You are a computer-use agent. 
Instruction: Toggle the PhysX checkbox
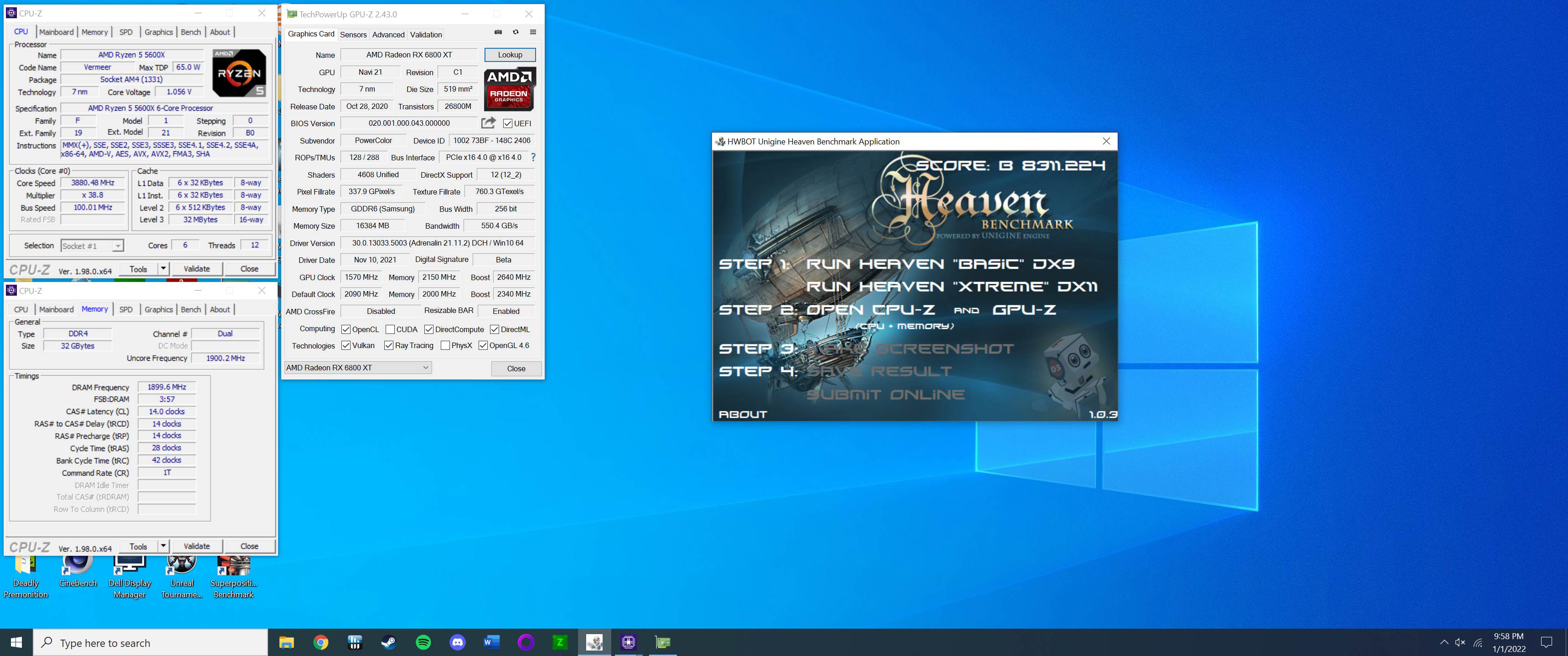point(445,345)
